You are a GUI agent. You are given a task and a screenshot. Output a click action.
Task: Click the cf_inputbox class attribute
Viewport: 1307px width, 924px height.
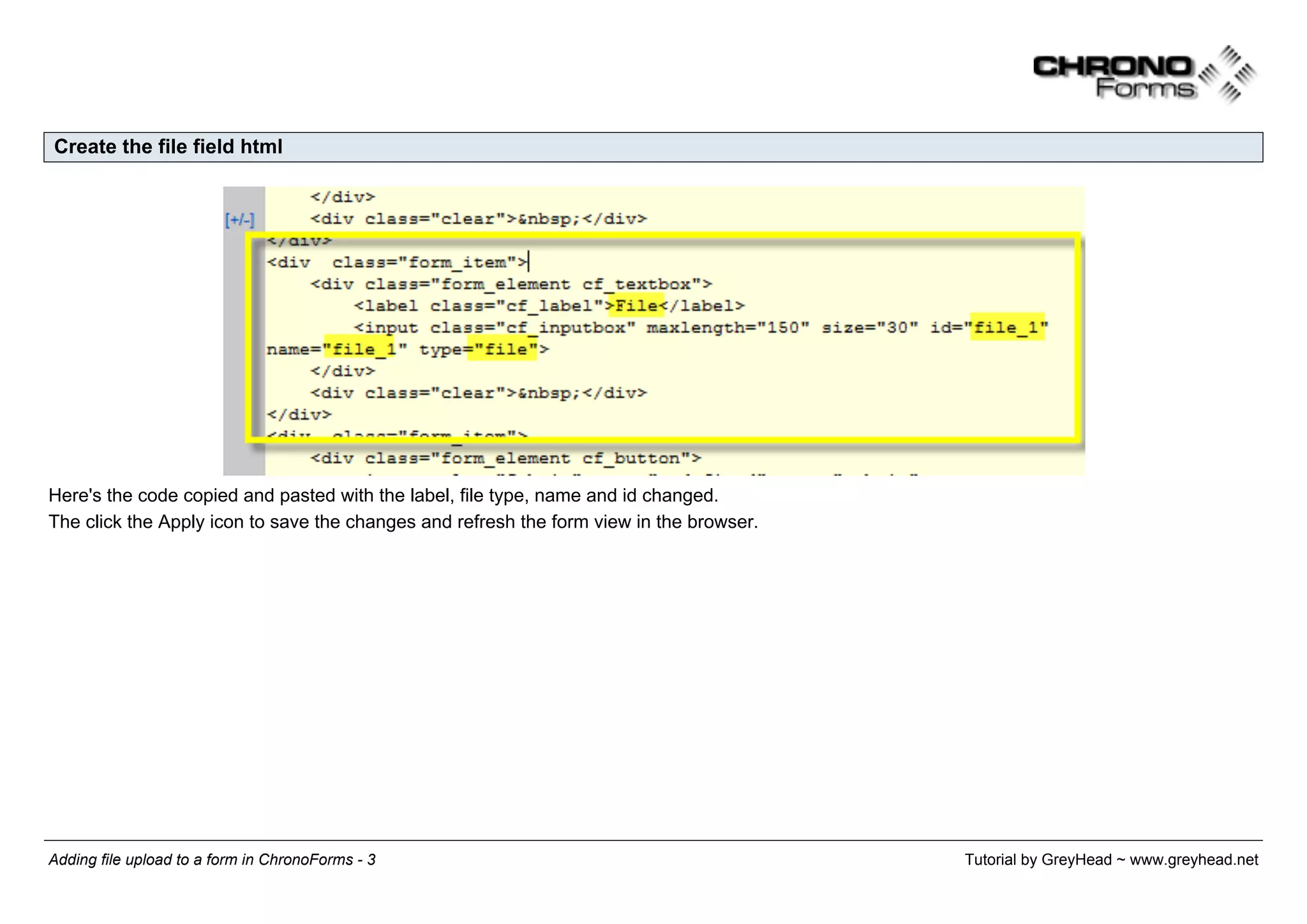click(533, 328)
